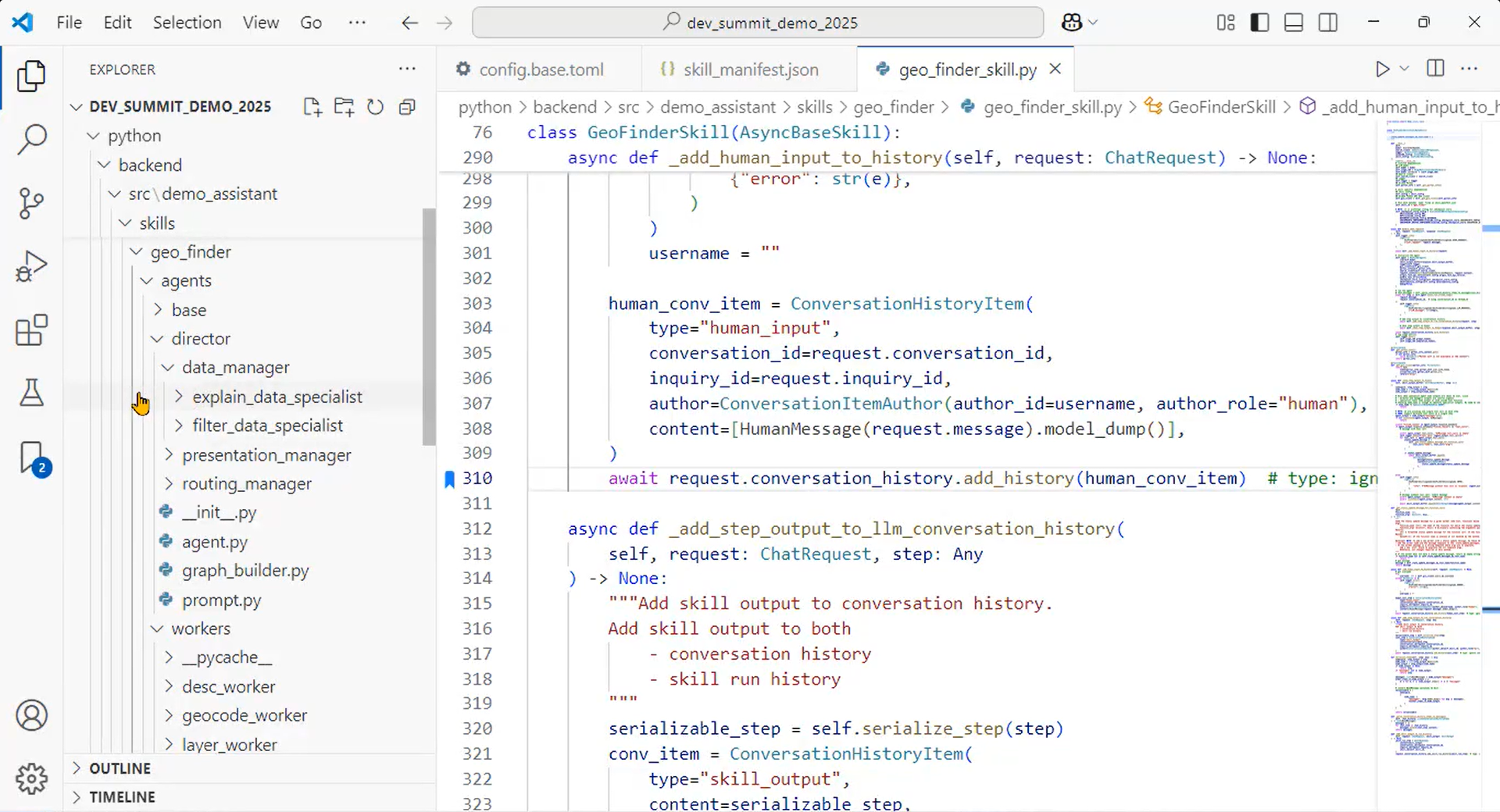This screenshot has width=1500, height=812.
Task: Click GeoFinderSkill in the breadcrumb
Action: click(1220, 107)
